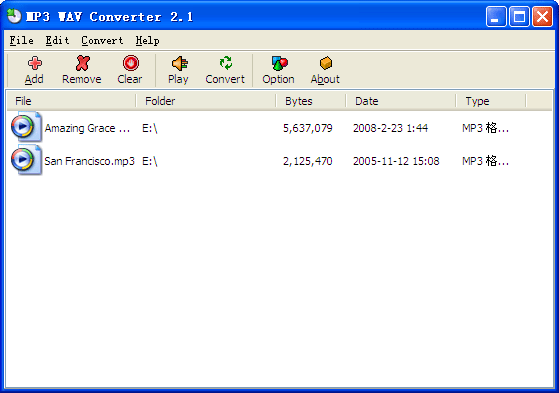Select the San Francisco.mp3 file icon

click(26, 160)
